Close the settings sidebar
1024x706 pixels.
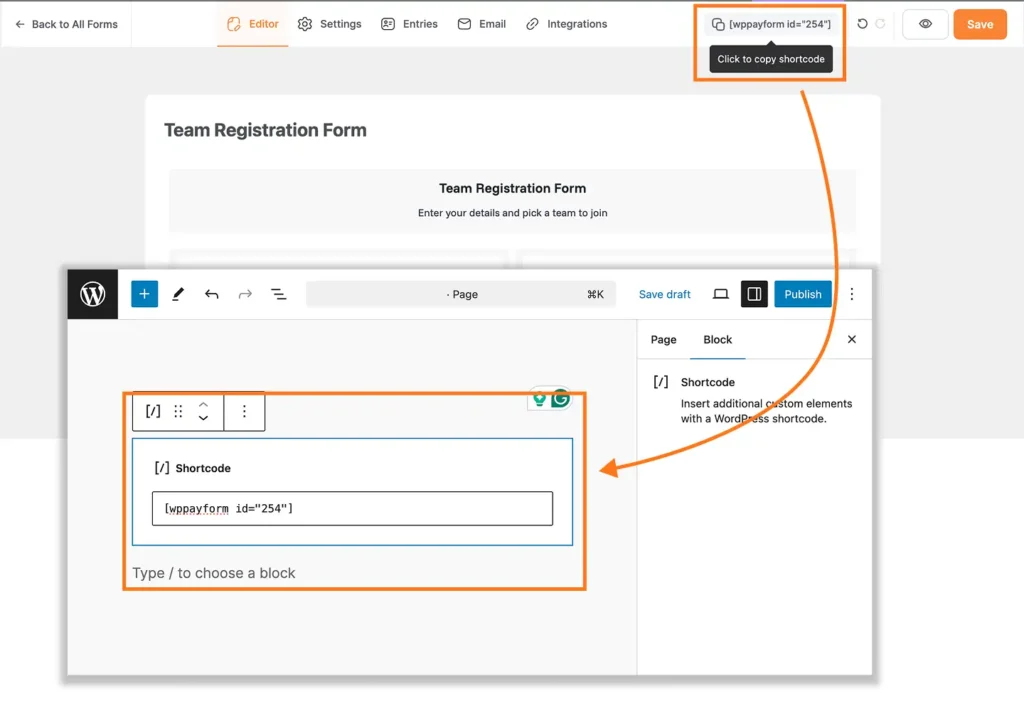click(x=852, y=339)
